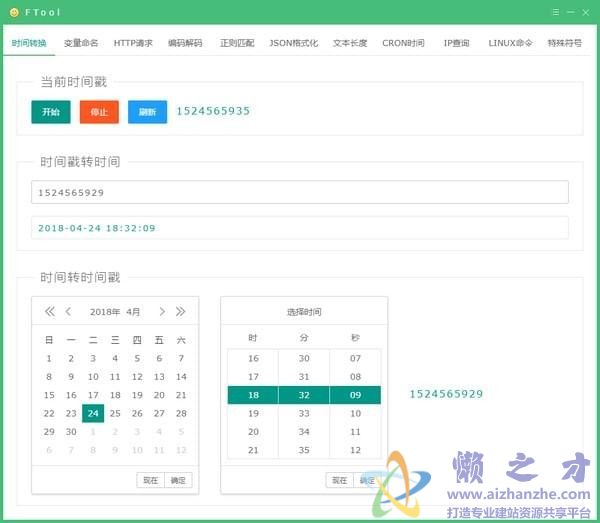Viewport: 600px width, 523px height.
Task: Choose April 13 in the calendar
Action: tap(159, 377)
